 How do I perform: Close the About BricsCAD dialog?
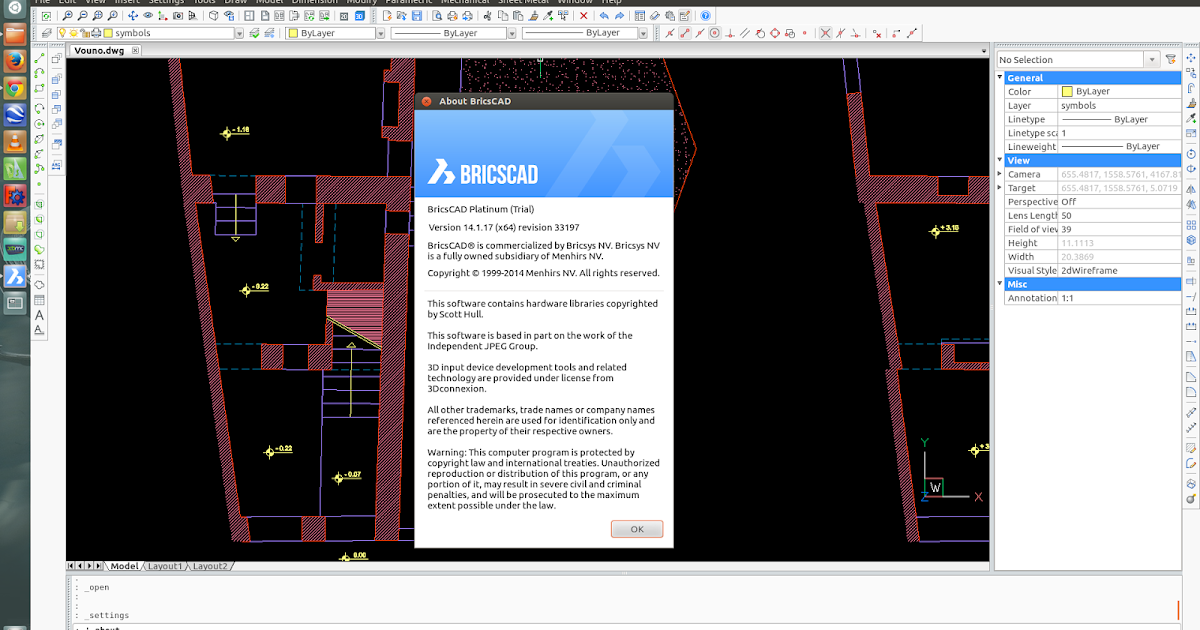[x=426, y=101]
